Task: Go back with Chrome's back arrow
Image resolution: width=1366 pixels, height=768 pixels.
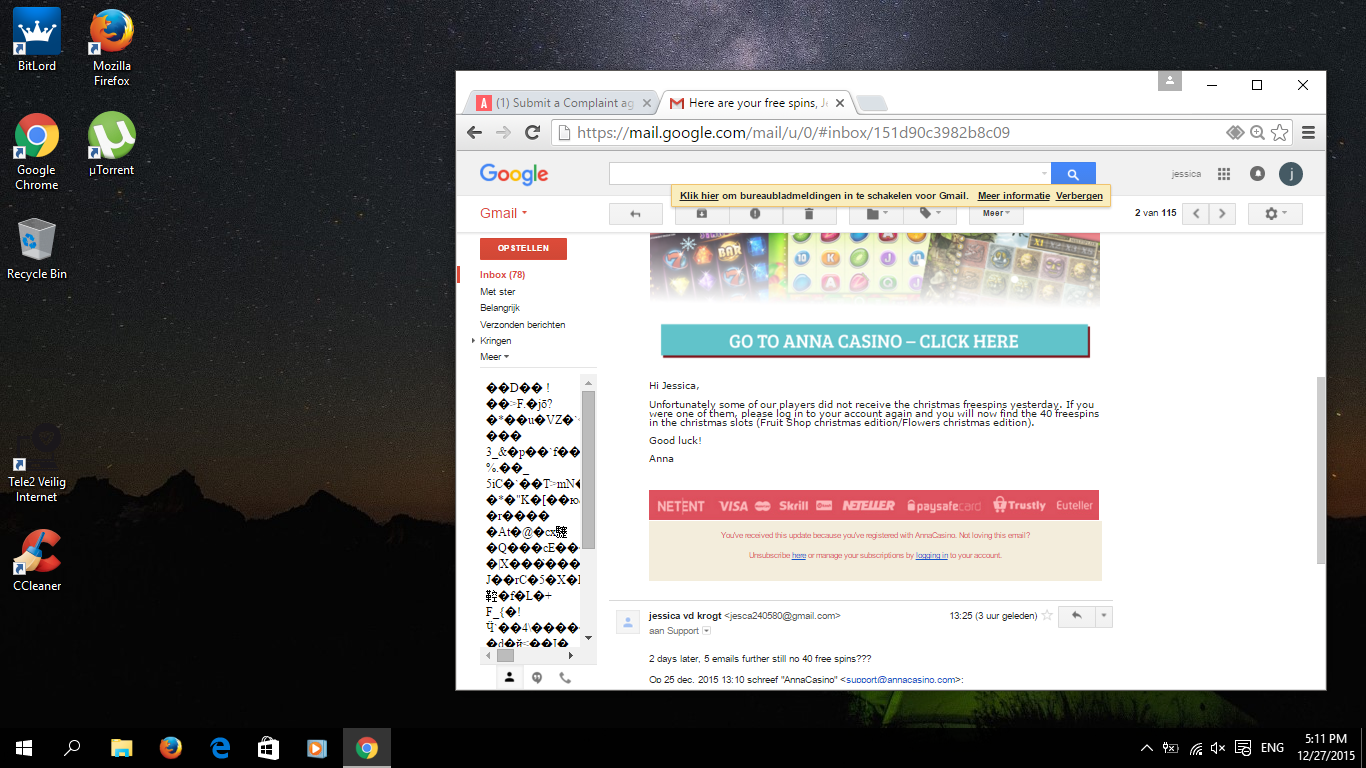Action: [475, 132]
